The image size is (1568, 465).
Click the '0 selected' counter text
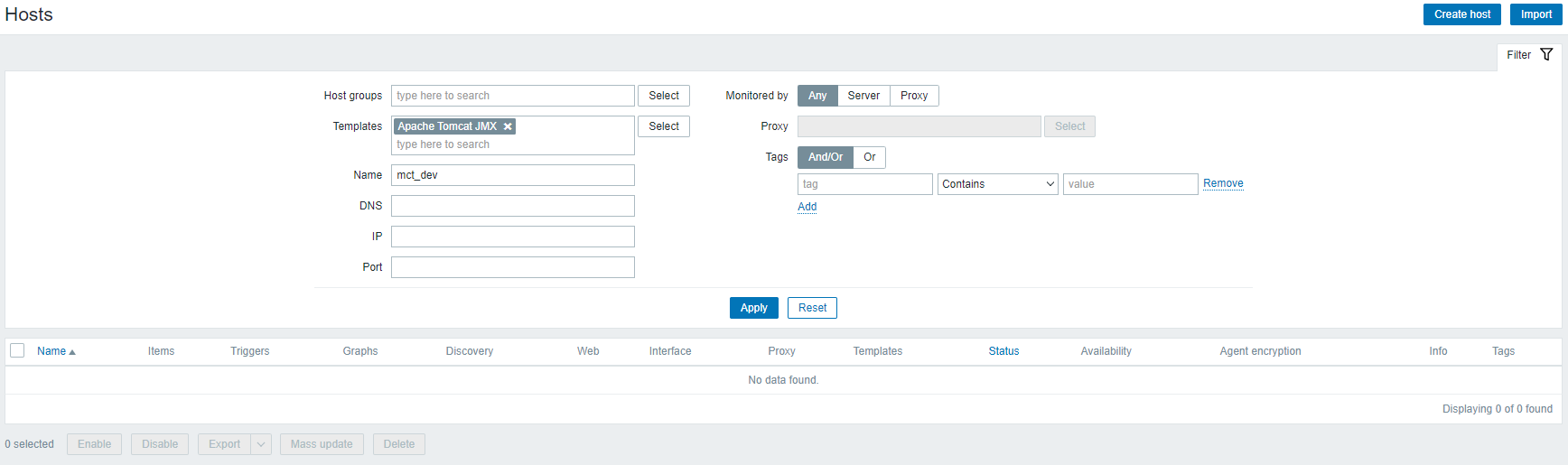pyautogui.click(x=30, y=444)
